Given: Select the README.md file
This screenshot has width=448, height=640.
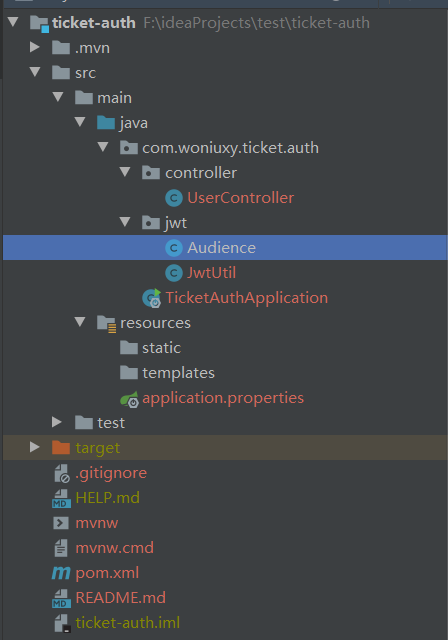Looking at the screenshot, I should click(121, 598).
